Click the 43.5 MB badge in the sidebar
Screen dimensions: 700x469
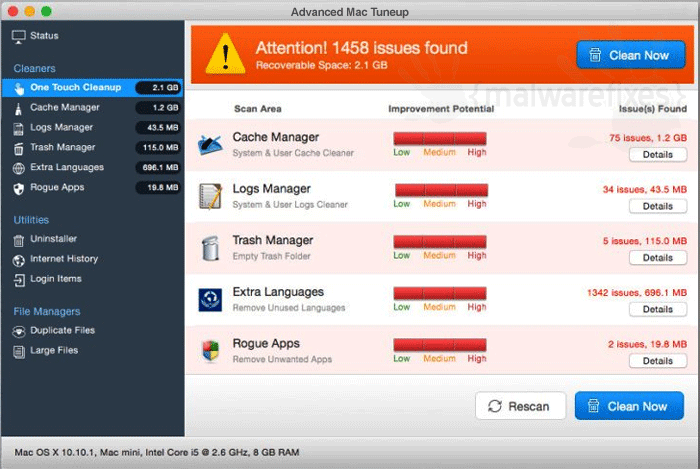tap(159, 128)
